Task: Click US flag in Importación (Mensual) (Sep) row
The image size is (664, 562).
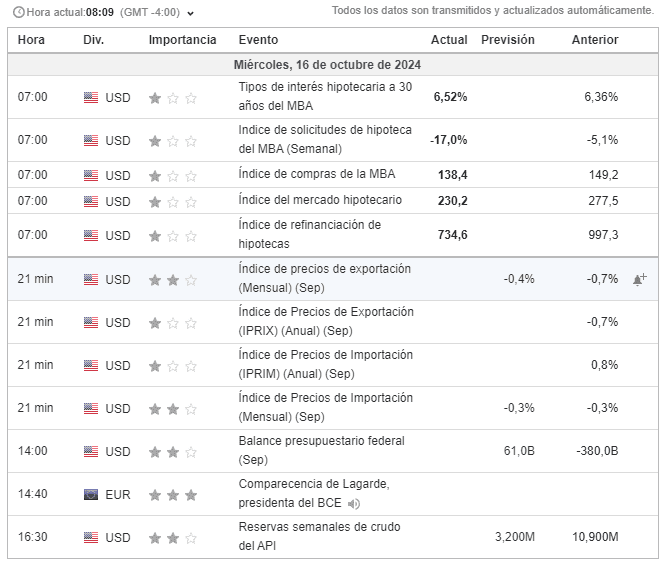Action: tap(91, 408)
